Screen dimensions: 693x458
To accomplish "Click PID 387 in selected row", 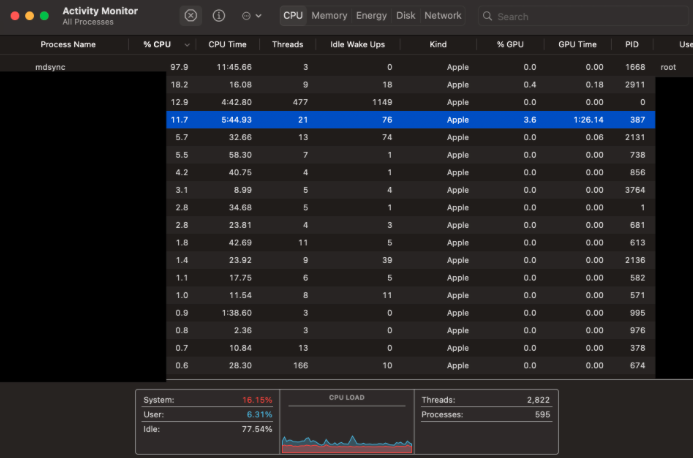I will [x=637, y=120].
